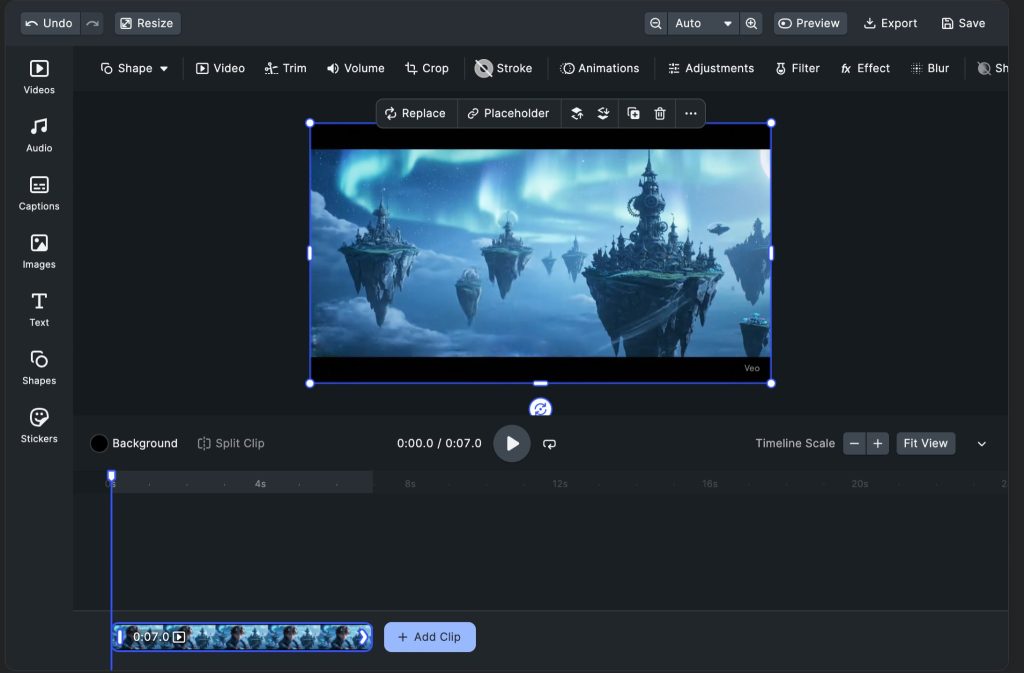Open the Resize canvas option
Image resolution: width=1024 pixels, height=673 pixels.
148,23
